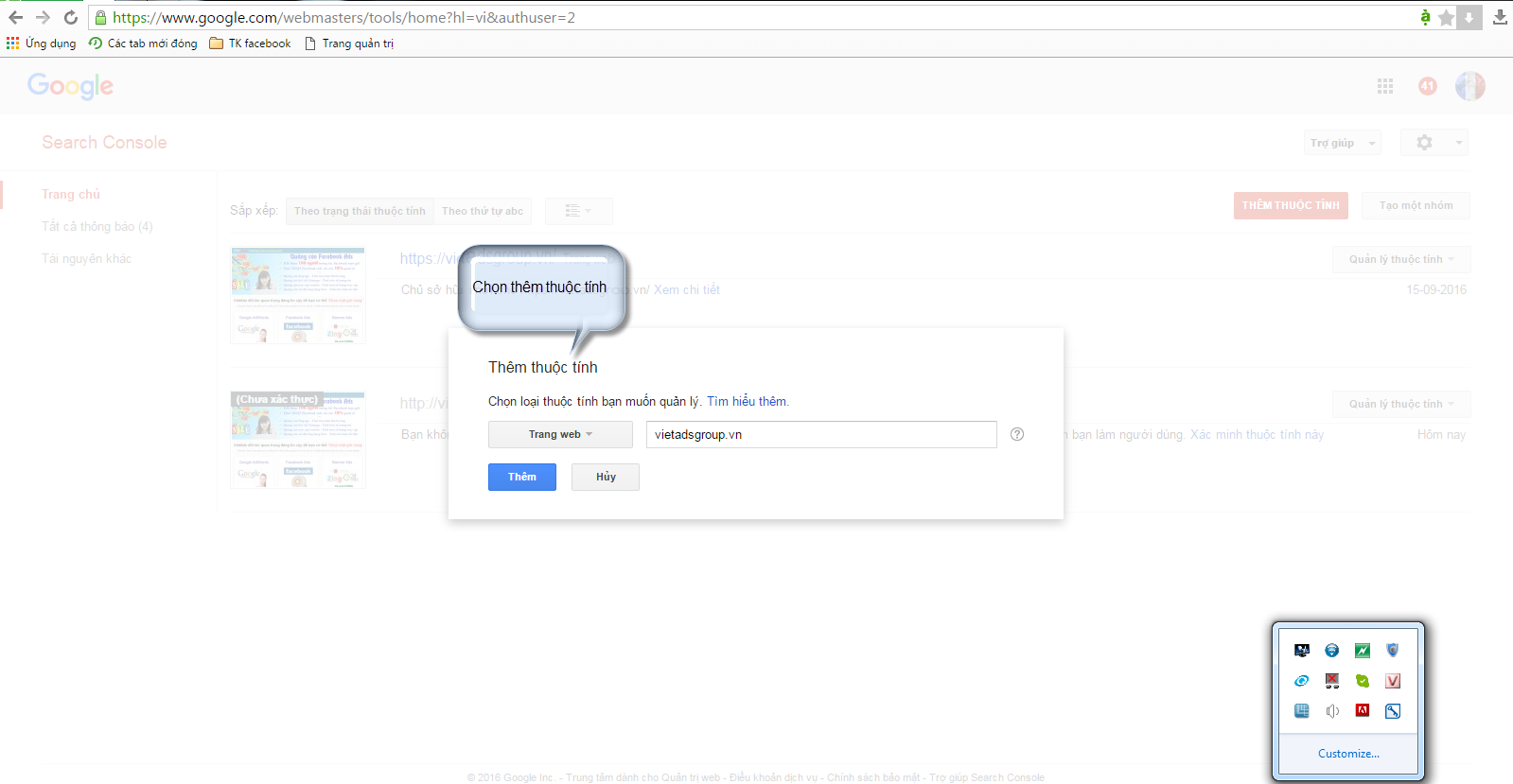Click the THÊM THUỘC TÍNH button

[x=1291, y=205]
